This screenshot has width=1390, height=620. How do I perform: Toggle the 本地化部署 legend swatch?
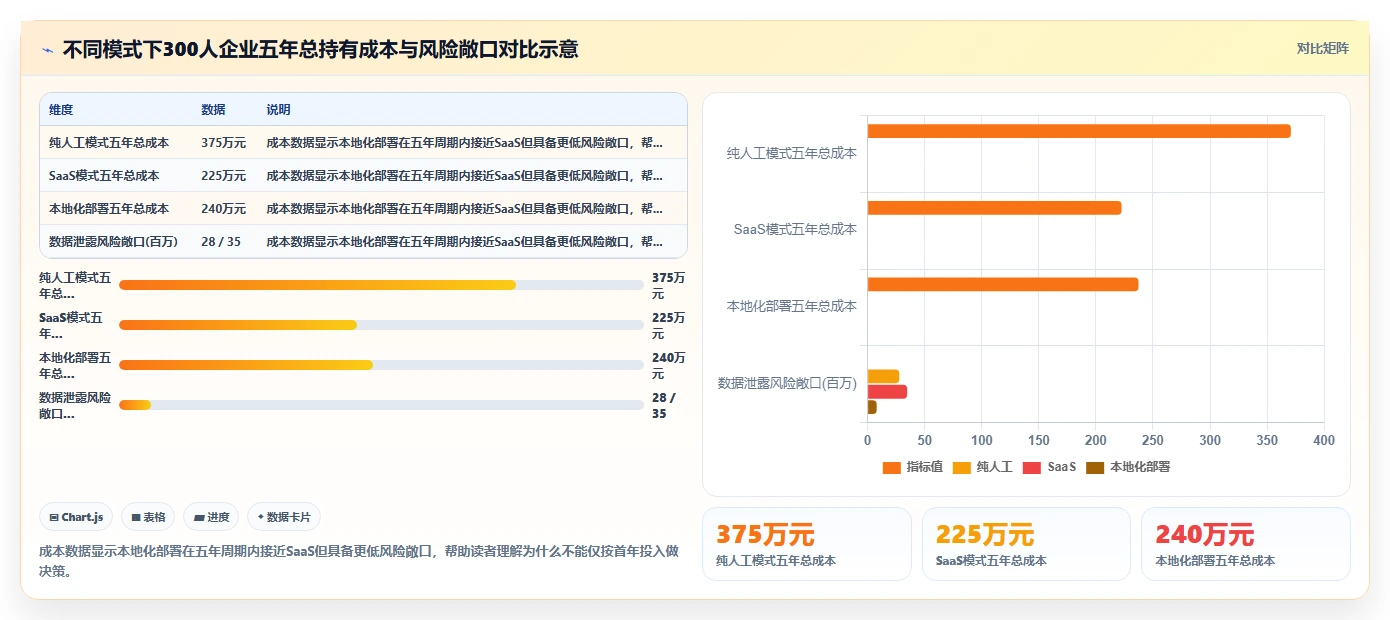click(1095, 467)
